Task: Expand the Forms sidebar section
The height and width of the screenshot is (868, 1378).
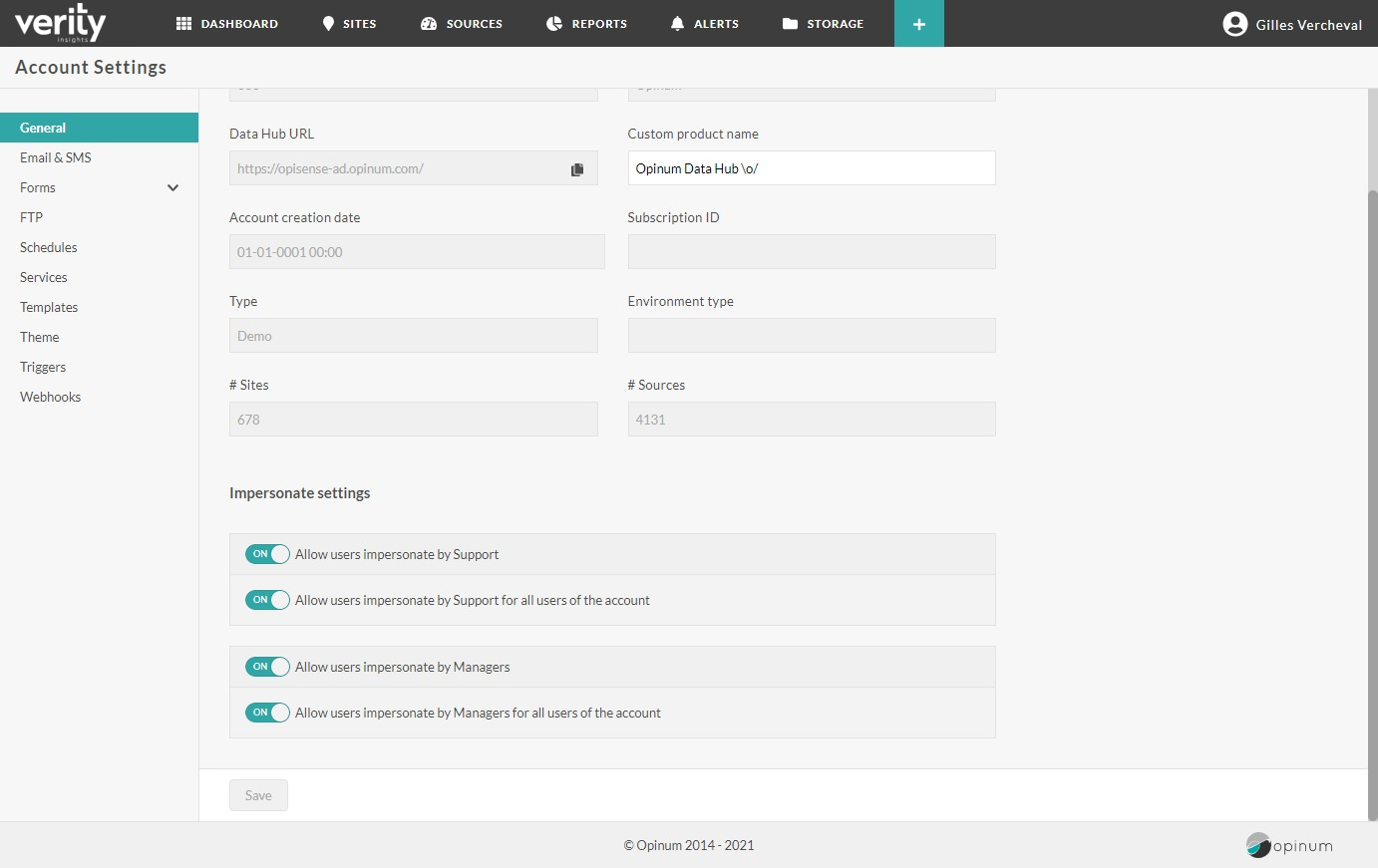Action: tap(172, 187)
